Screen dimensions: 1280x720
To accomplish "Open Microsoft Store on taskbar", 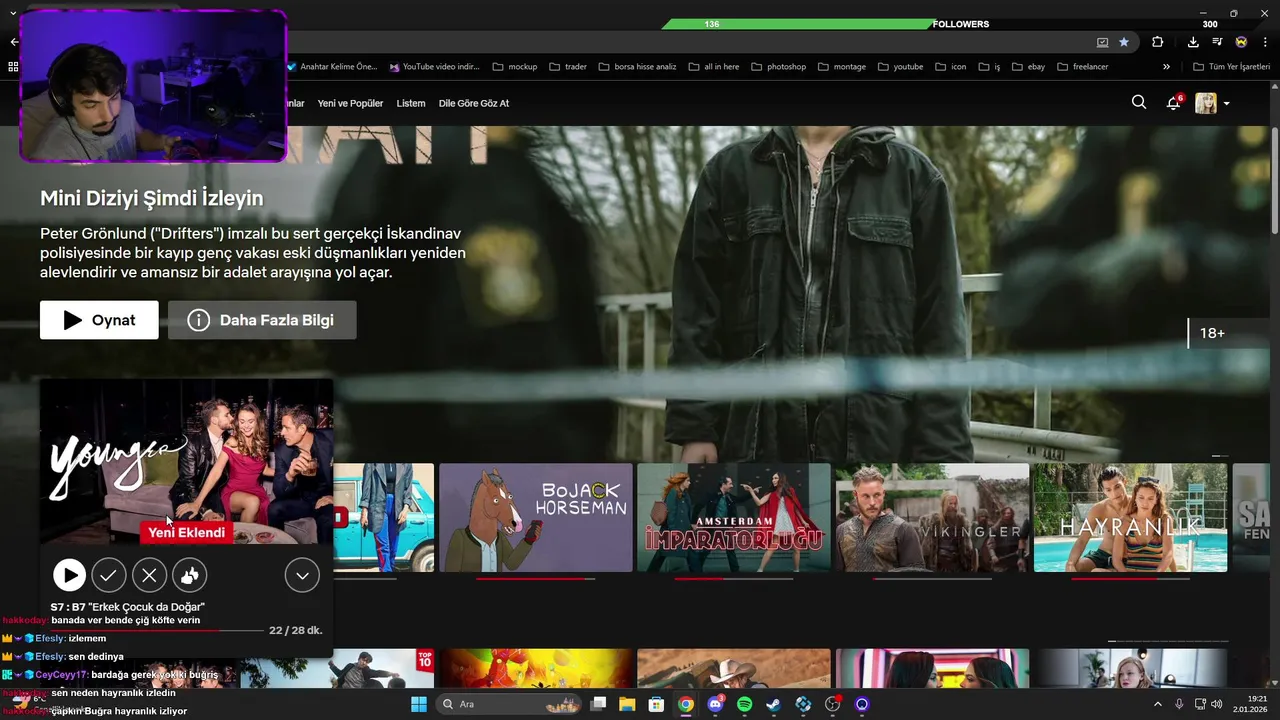I will point(656,704).
